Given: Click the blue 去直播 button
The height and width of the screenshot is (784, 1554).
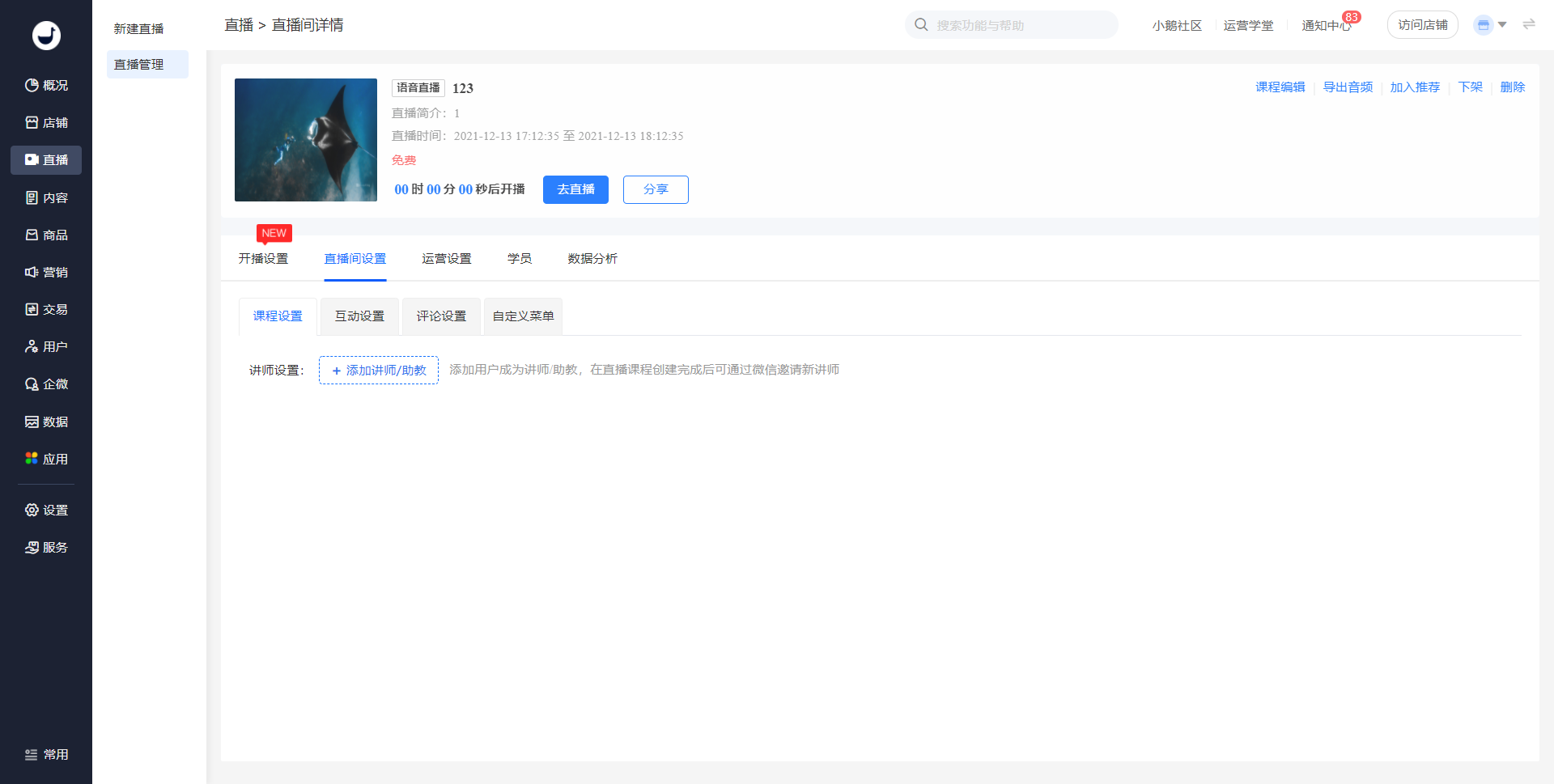Looking at the screenshot, I should (x=575, y=189).
